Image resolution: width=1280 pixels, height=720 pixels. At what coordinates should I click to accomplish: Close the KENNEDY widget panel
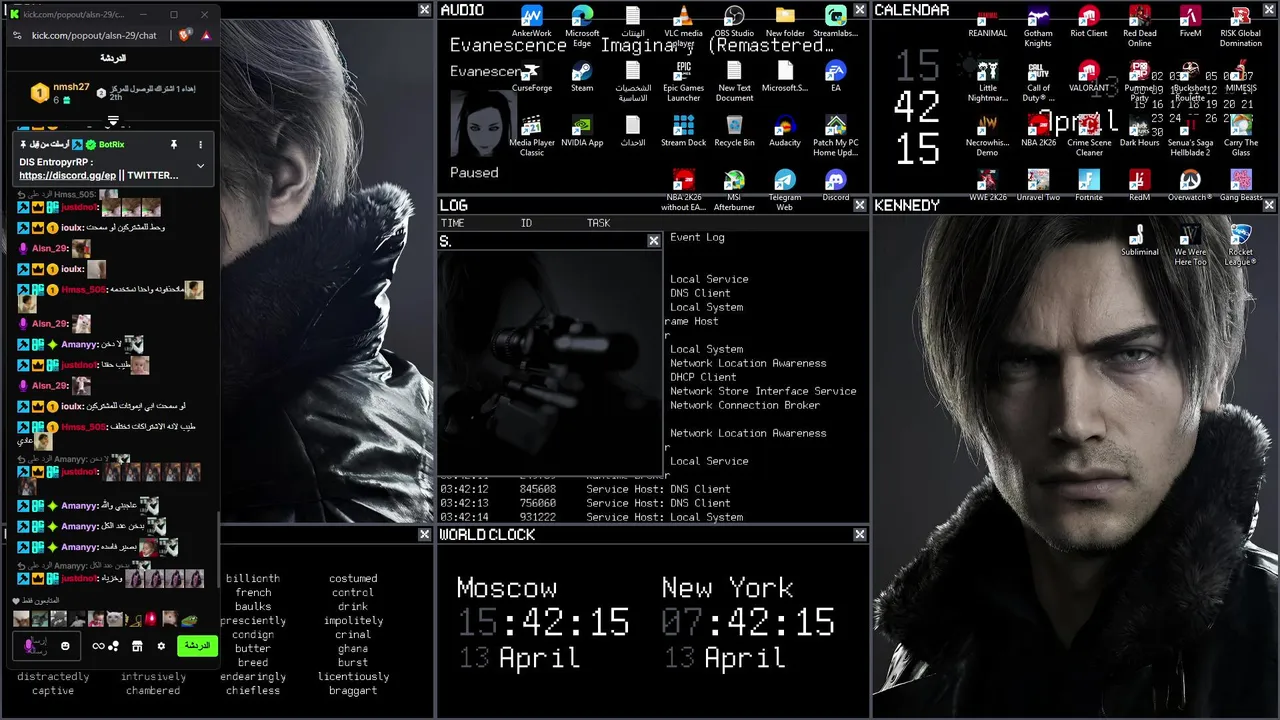(1269, 205)
